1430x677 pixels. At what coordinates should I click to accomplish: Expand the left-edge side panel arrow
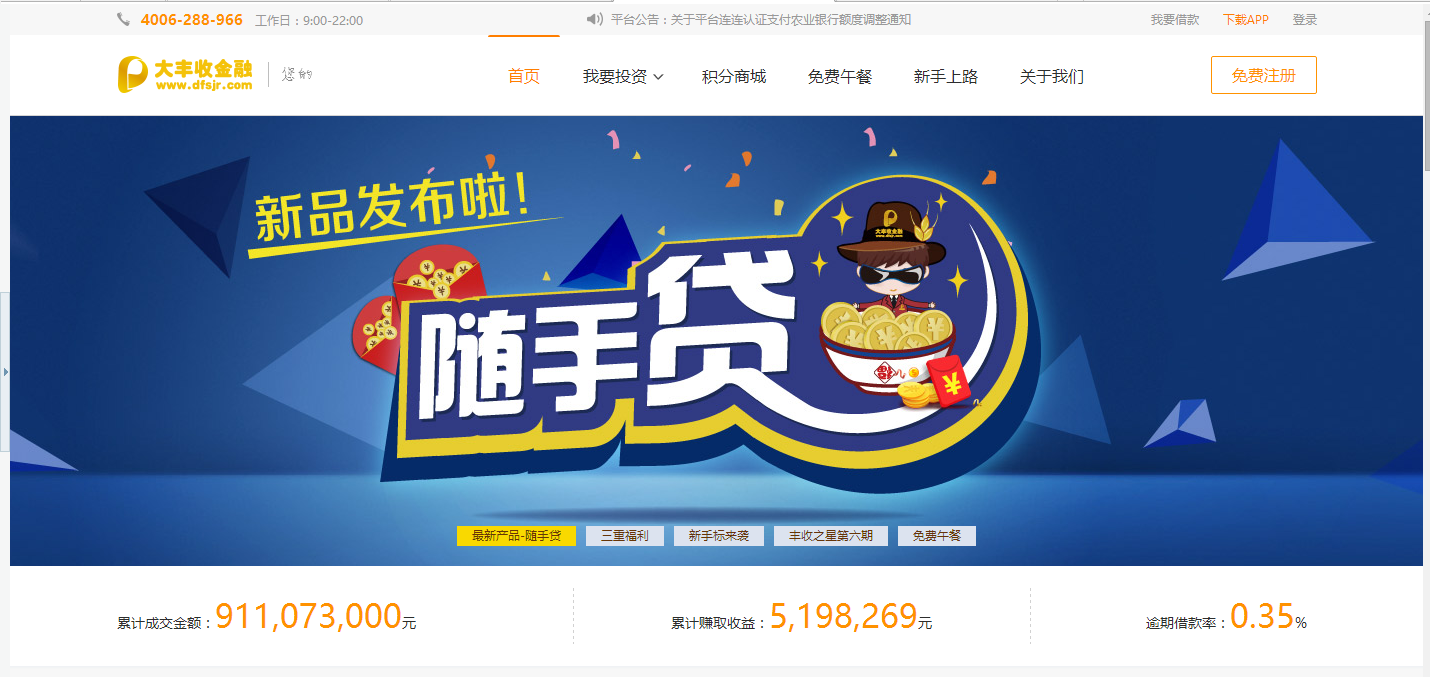click(x=5, y=372)
